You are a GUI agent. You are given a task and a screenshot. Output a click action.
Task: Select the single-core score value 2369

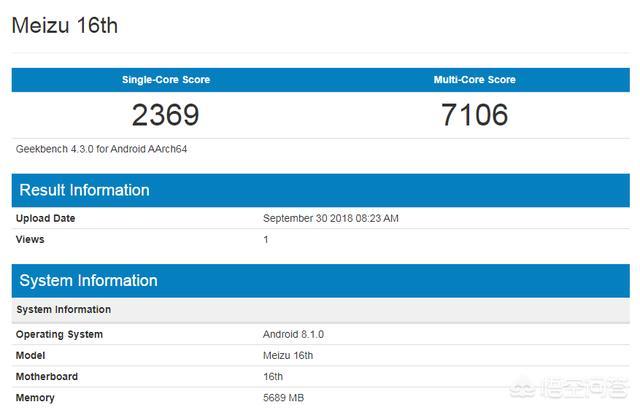point(165,115)
